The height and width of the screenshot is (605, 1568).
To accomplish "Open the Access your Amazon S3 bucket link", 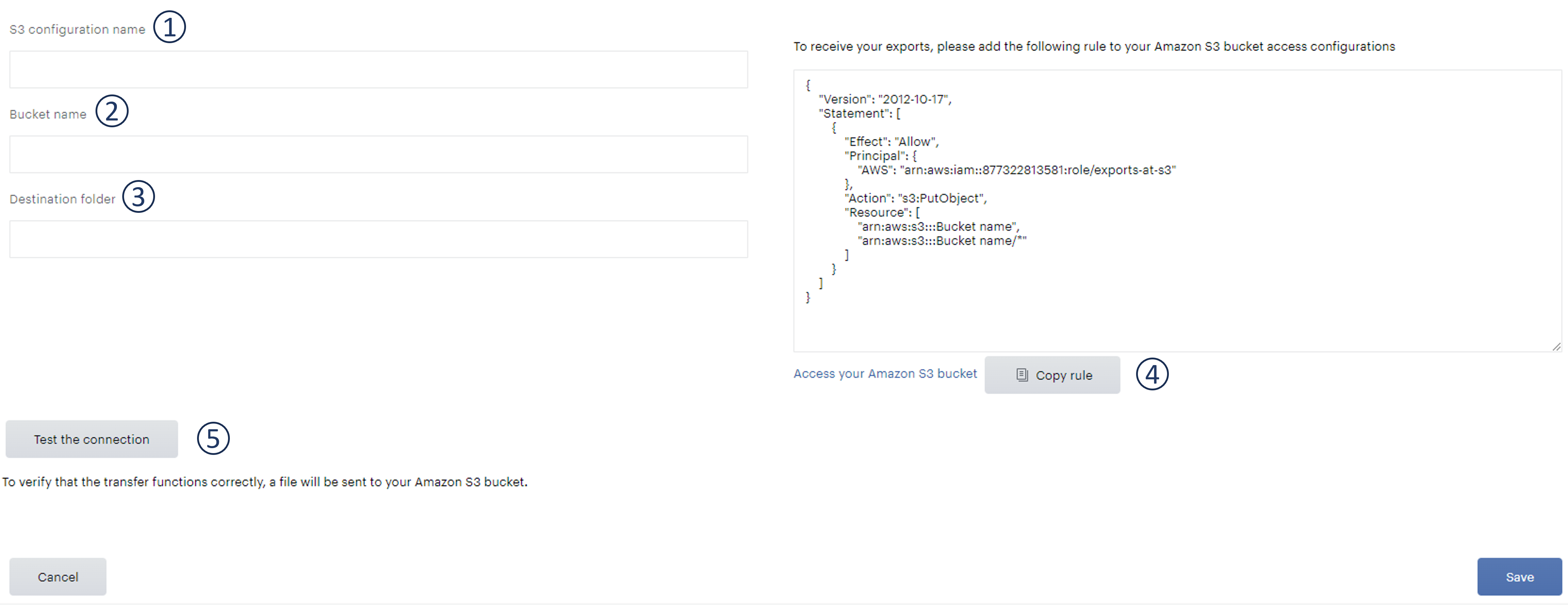I will [884, 374].
